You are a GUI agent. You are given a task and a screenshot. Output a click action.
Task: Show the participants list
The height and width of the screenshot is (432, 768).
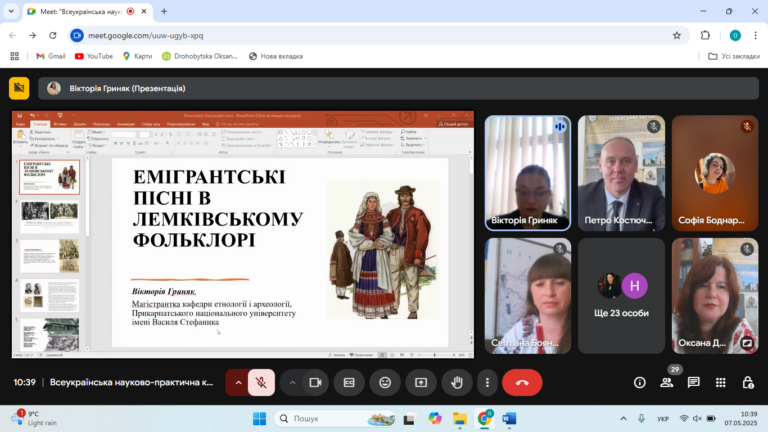[667, 383]
